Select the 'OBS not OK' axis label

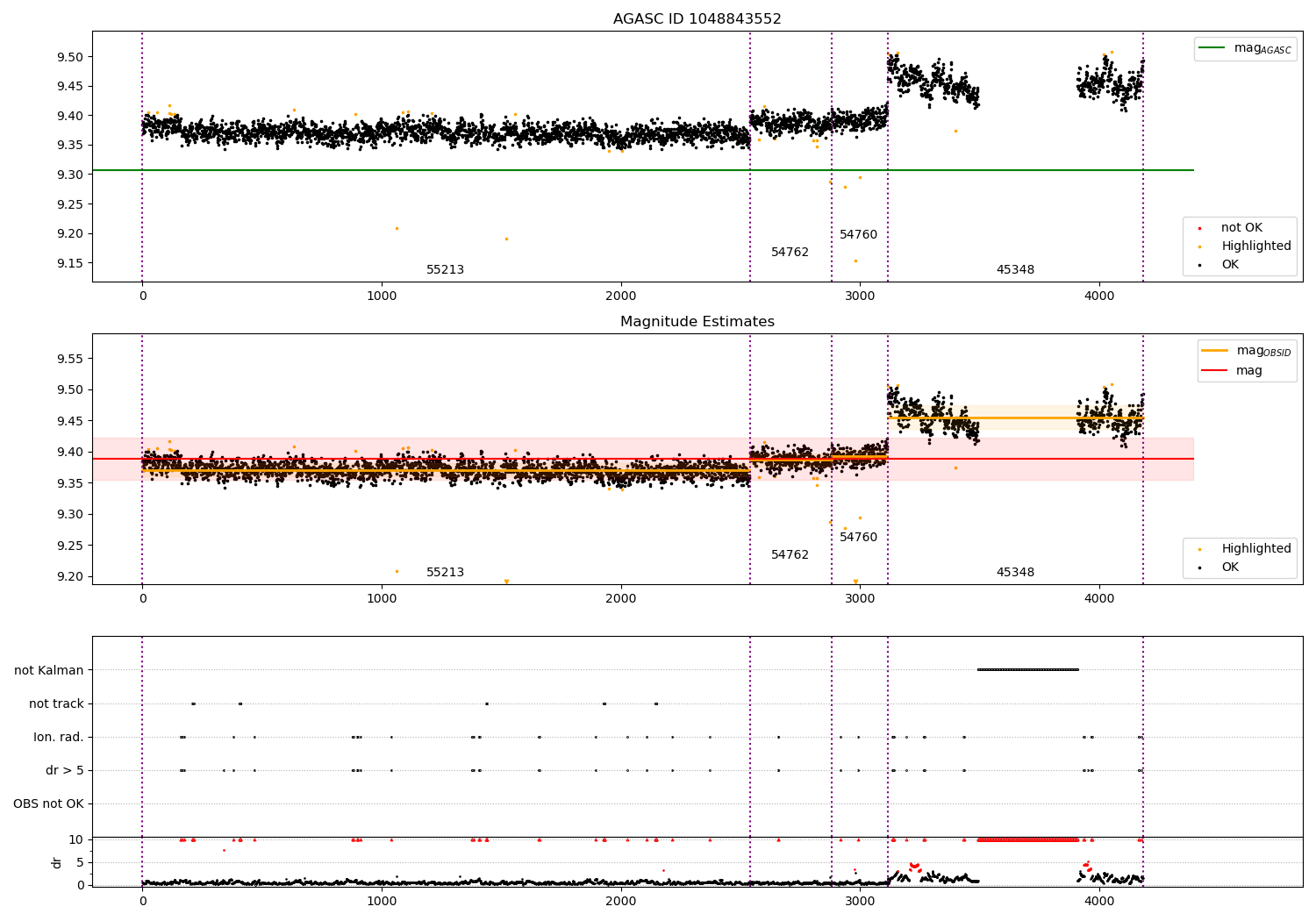pyautogui.click(x=49, y=803)
